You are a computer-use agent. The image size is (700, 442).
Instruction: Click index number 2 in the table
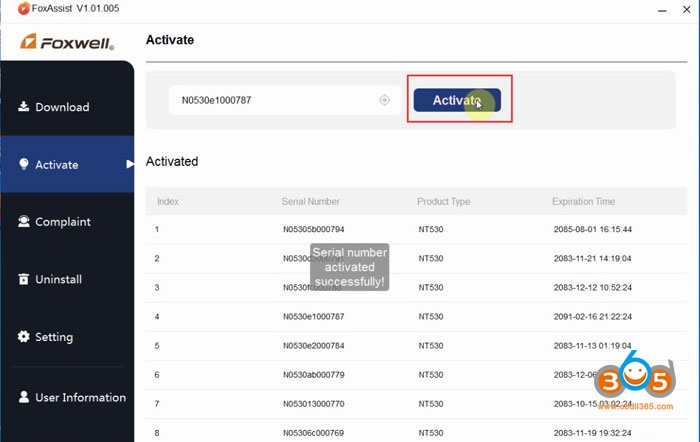click(x=157, y=258)
